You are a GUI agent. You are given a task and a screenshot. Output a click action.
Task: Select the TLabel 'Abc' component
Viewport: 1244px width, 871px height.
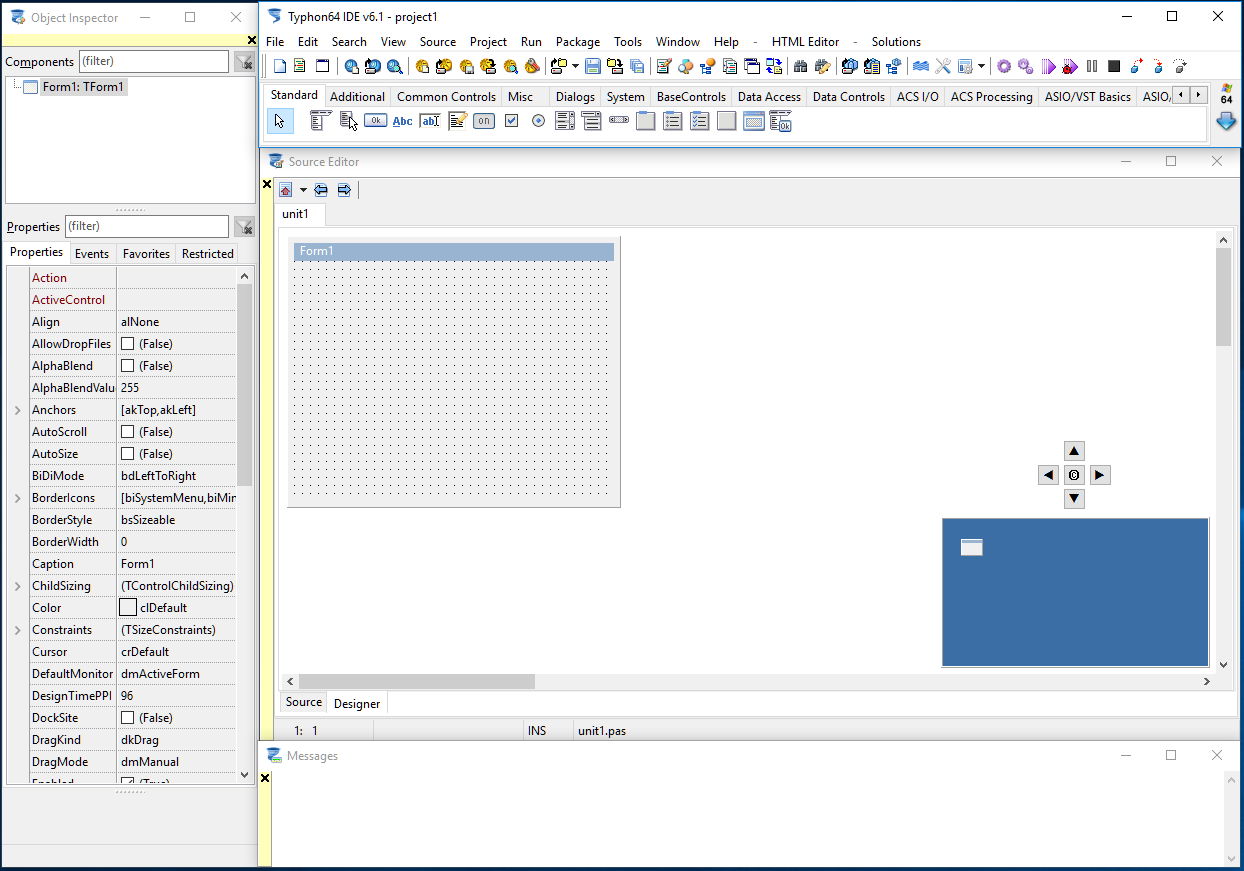pos(402,121)
